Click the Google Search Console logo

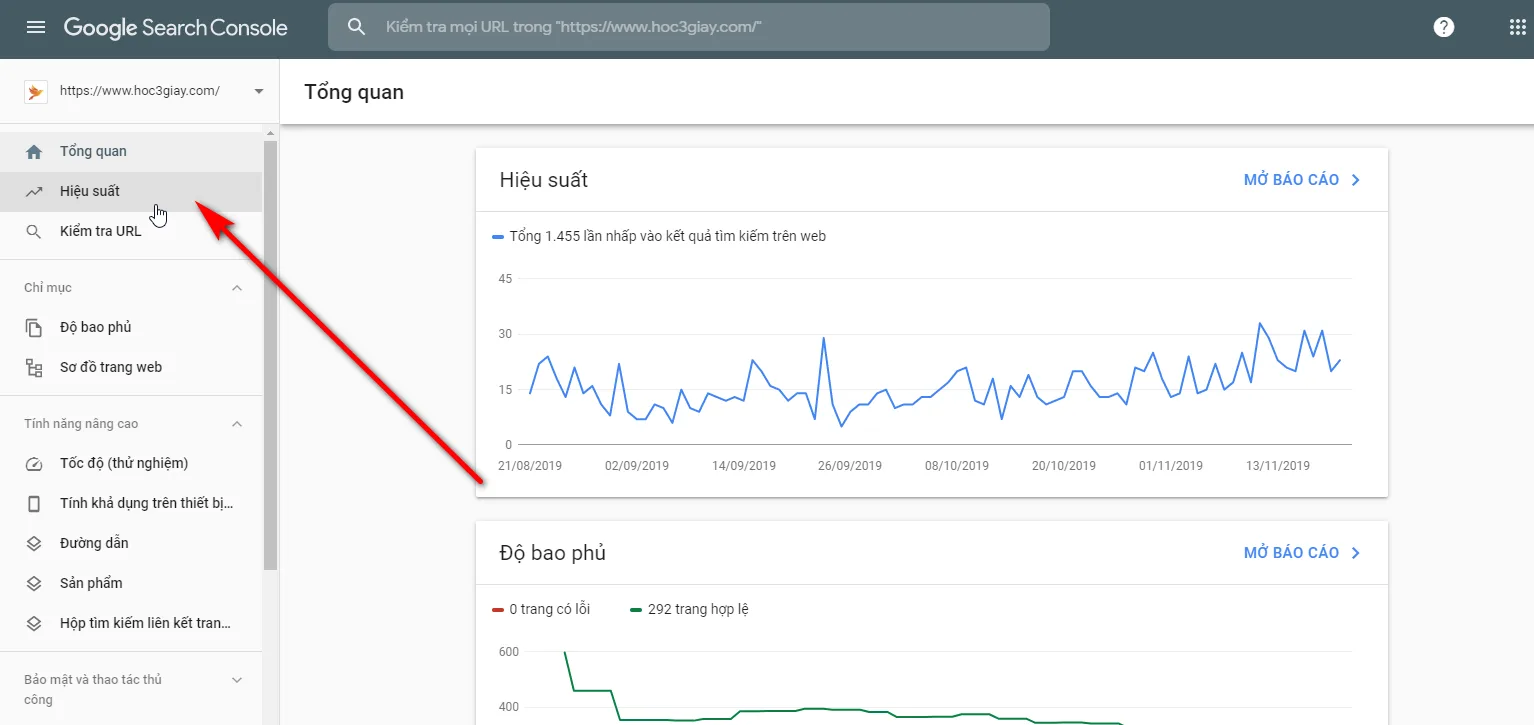tap(176, 28)
